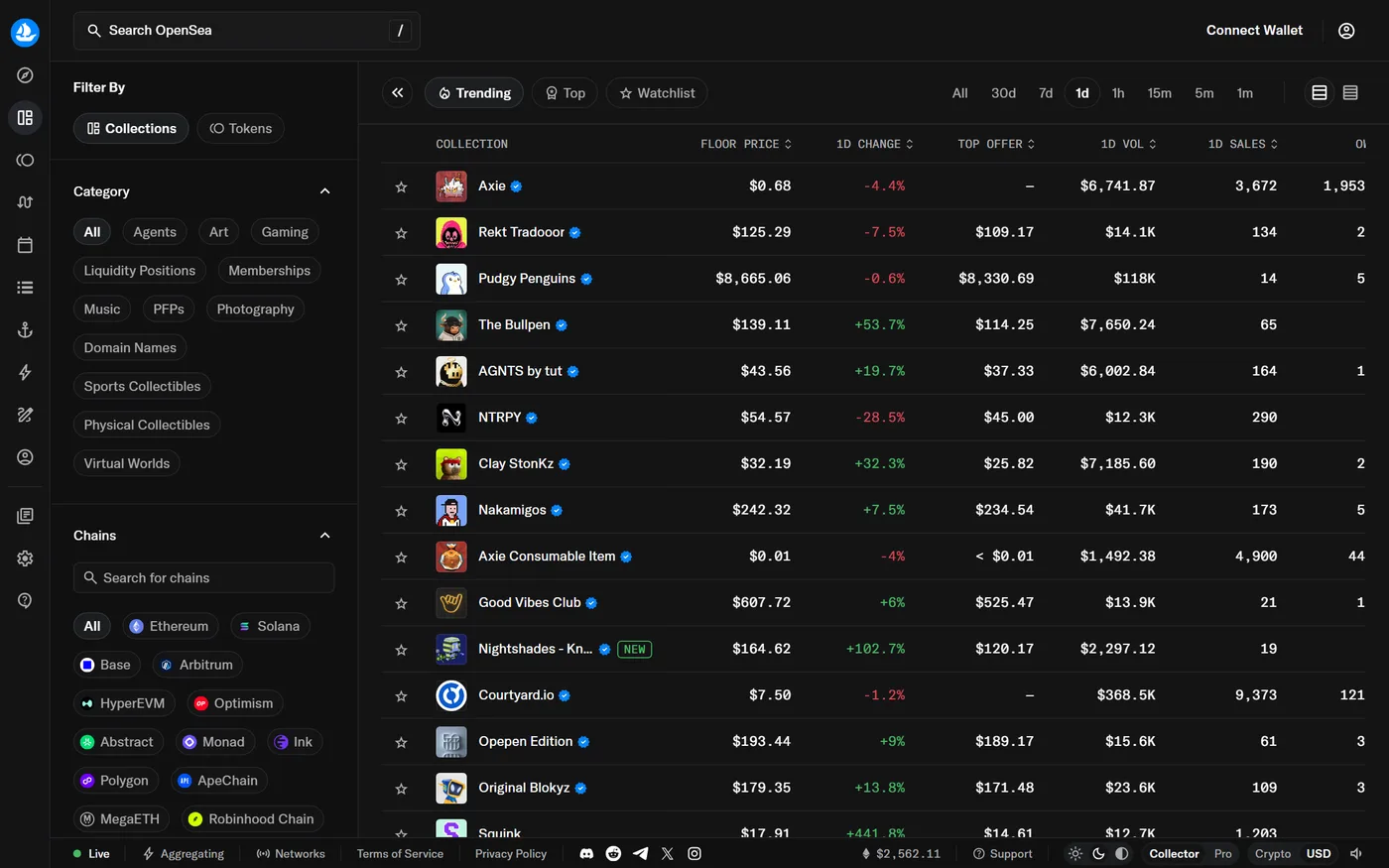The height and width of the screenshot is (868, 1389).
Task: Collapse the filter sidebar with double chevron
Action: (x=397, y=93)
